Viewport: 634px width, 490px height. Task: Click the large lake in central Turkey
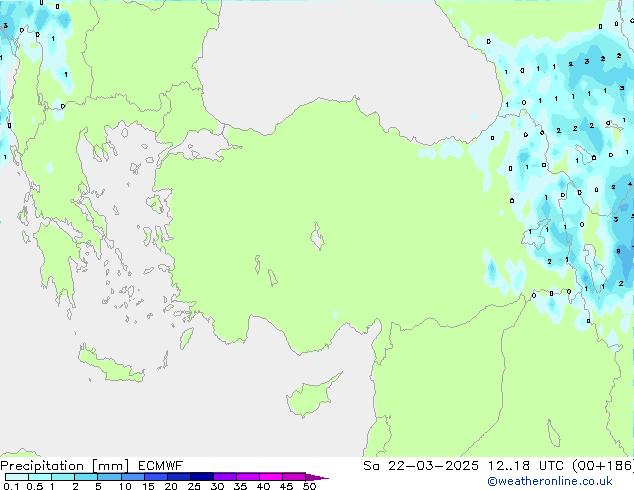coord(317,236)
